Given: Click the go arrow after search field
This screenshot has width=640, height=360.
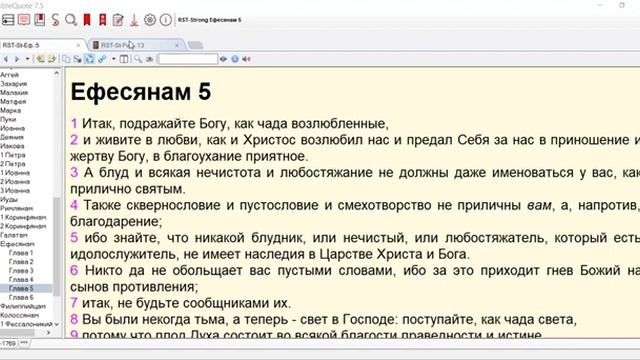Looking at the screenshot, I should [x=223, y=59].
